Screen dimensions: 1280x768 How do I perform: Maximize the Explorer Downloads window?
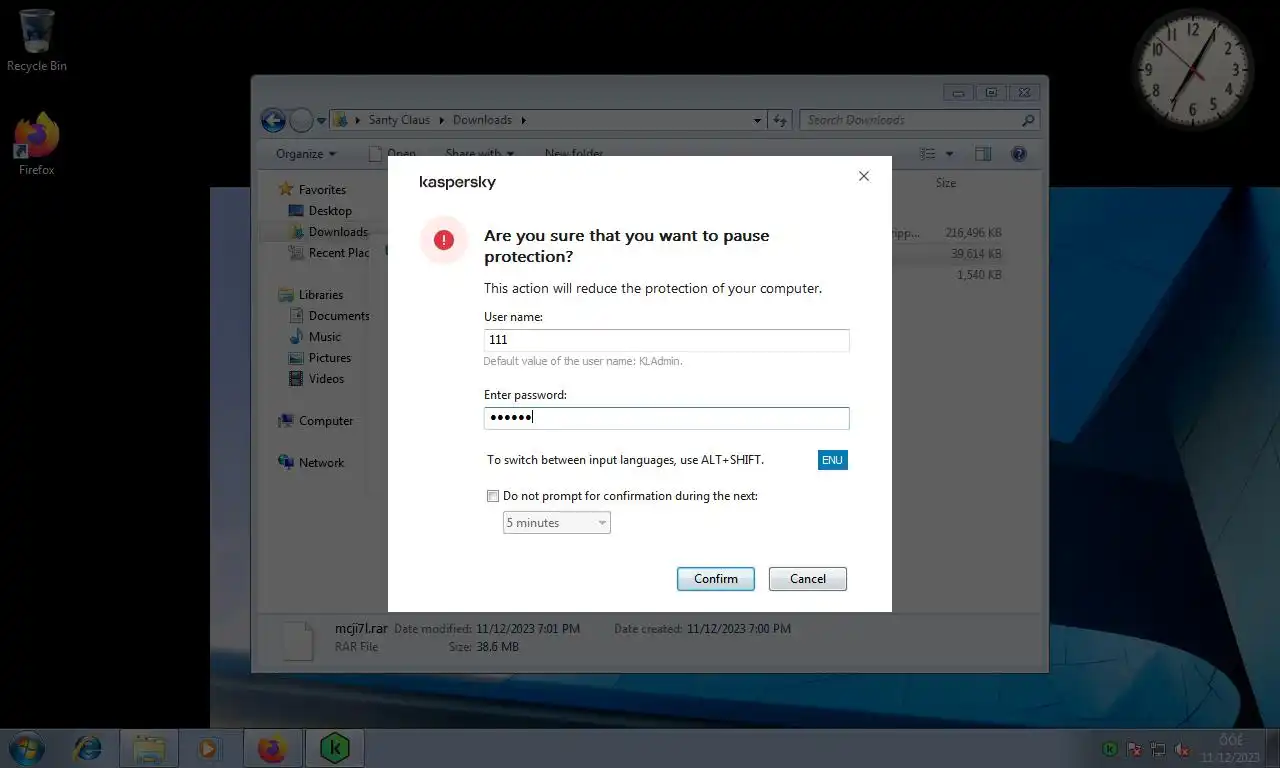pos(991,92)
